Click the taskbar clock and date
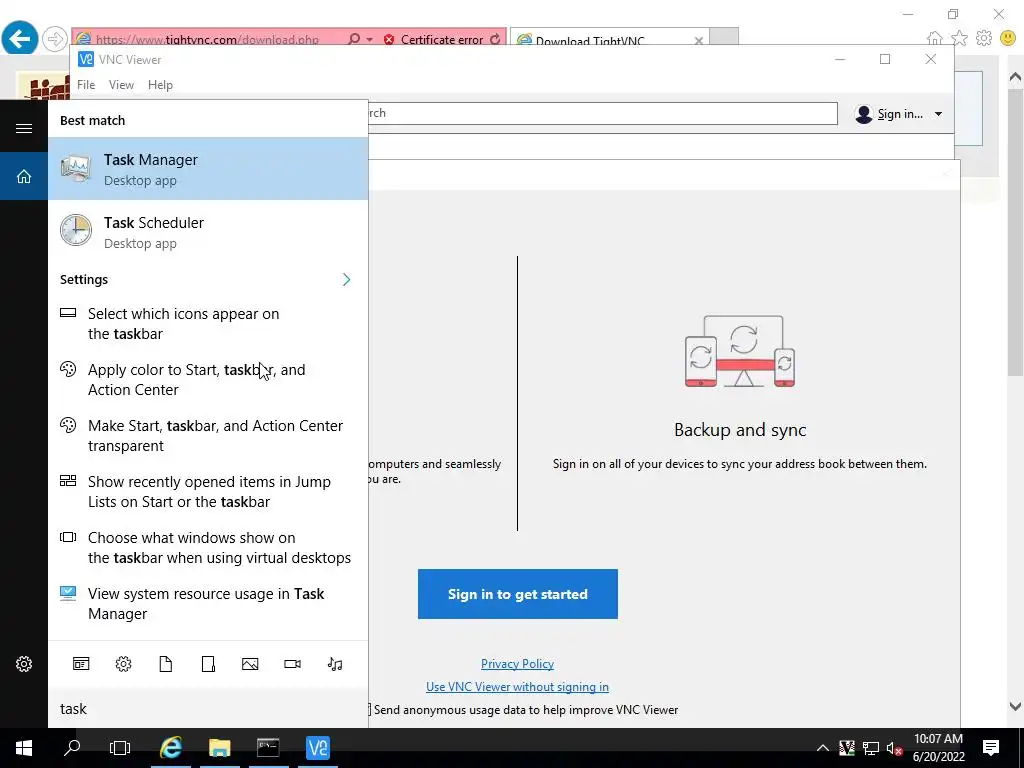The width and height of the screenshot is (1024, 768). 938,748
